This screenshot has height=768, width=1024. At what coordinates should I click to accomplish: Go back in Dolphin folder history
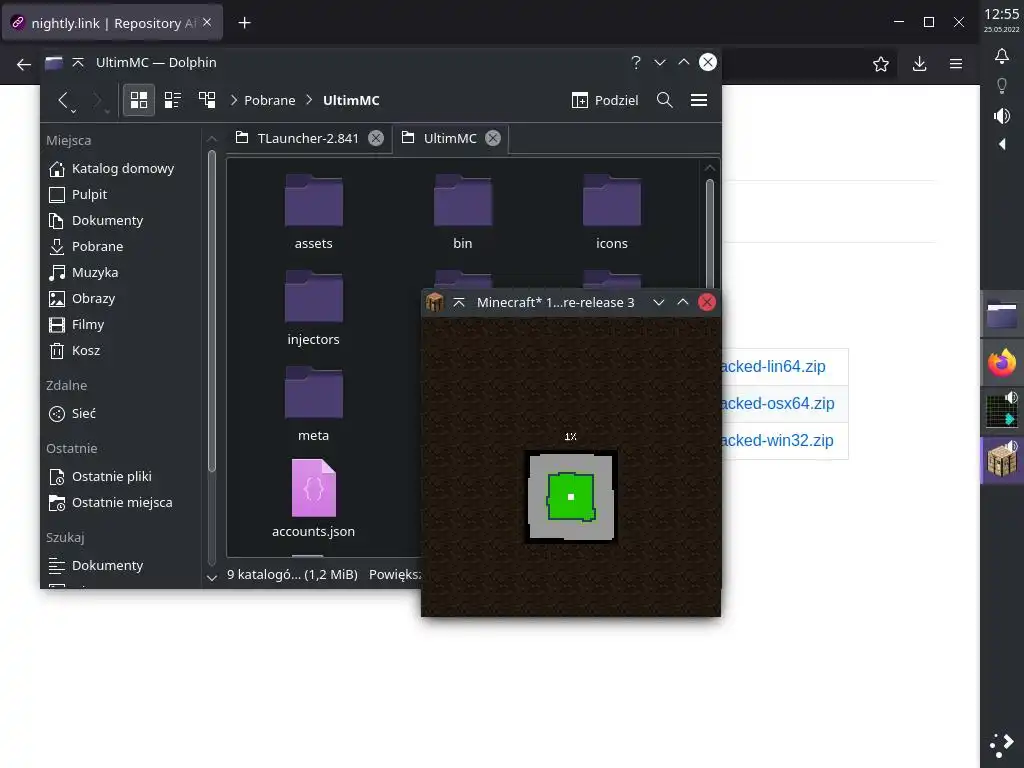63,100
